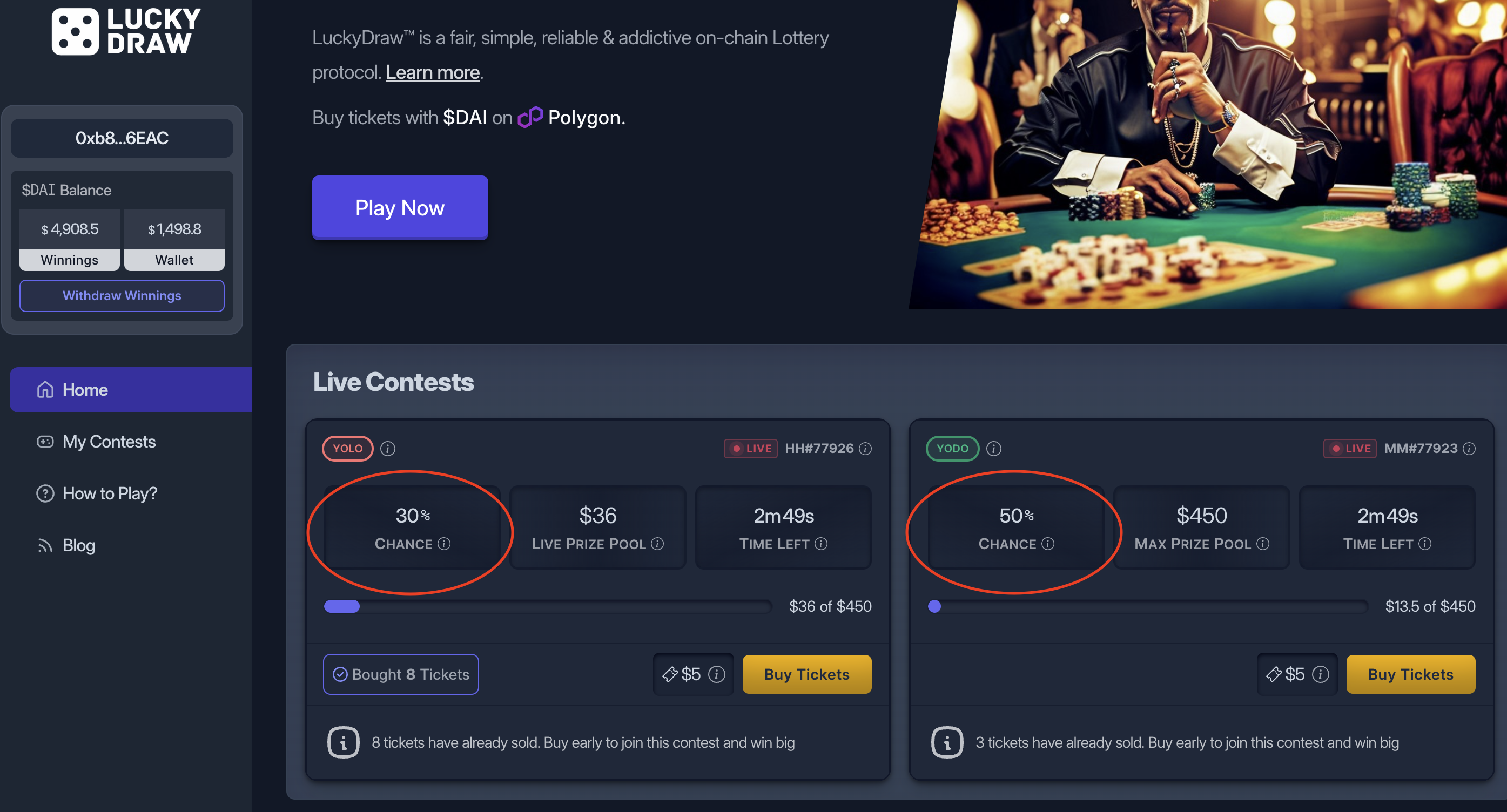This screenshot has width=1507, height=812.
Task: Click info icon by the YOLO $5 ticket price
Action: [x=717, y=674]
